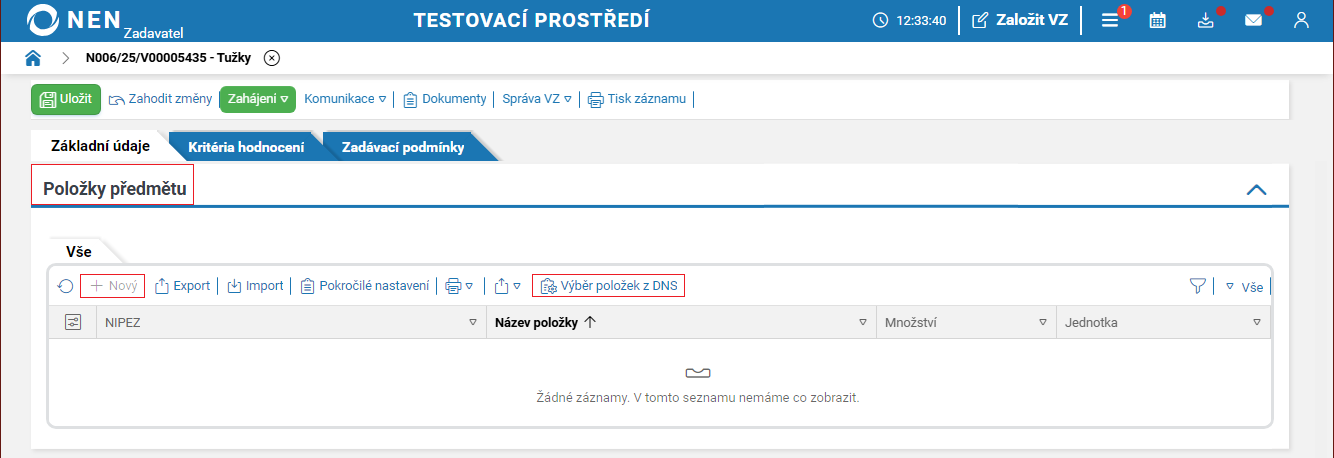Open the messages envelope icon
This screenshot has height=458, width=1334.
pos(1253,20)
